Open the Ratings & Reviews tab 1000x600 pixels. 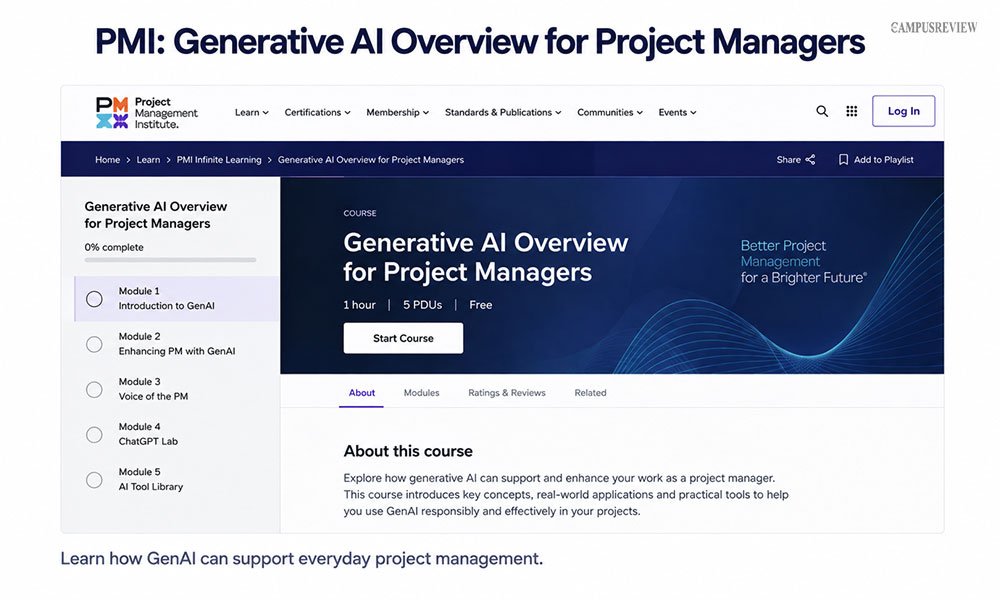click(x=507, y=393)
